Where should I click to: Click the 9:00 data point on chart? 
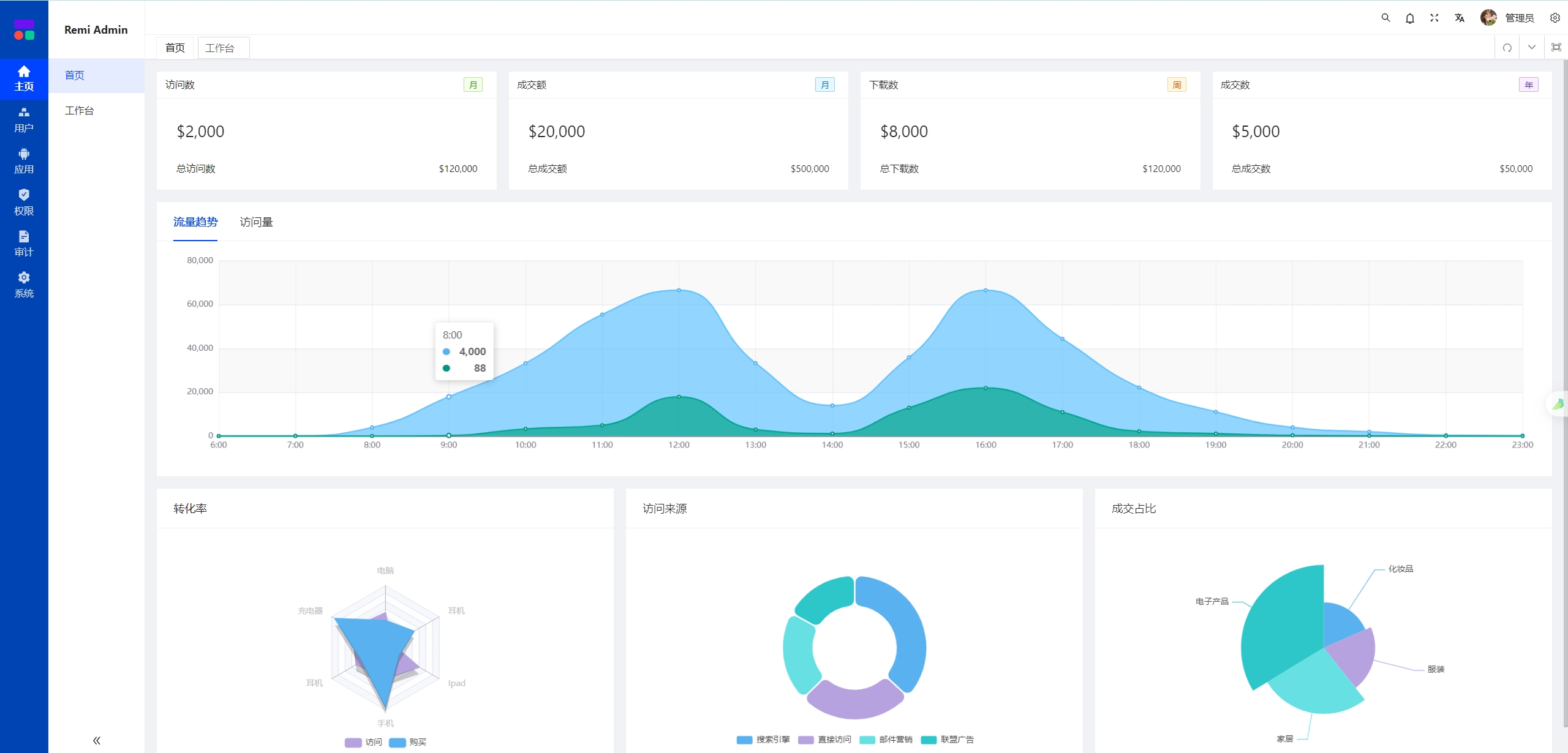click(449, 397)
